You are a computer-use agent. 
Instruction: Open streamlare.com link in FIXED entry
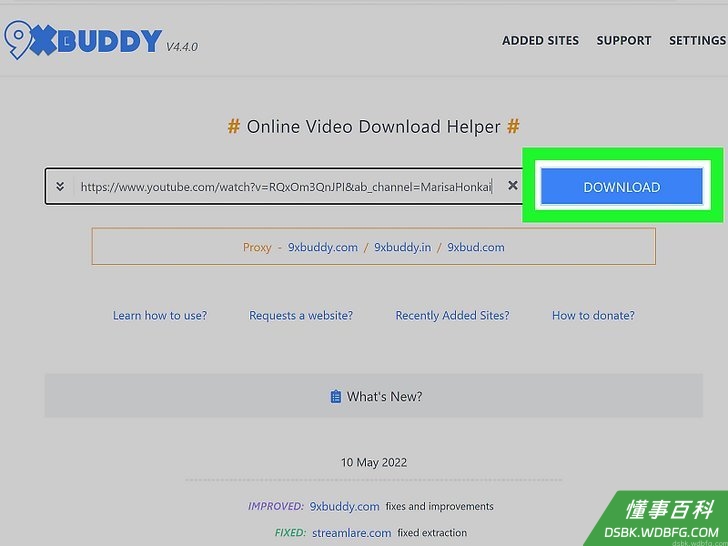pyautogui.click(x=351, y=533)
